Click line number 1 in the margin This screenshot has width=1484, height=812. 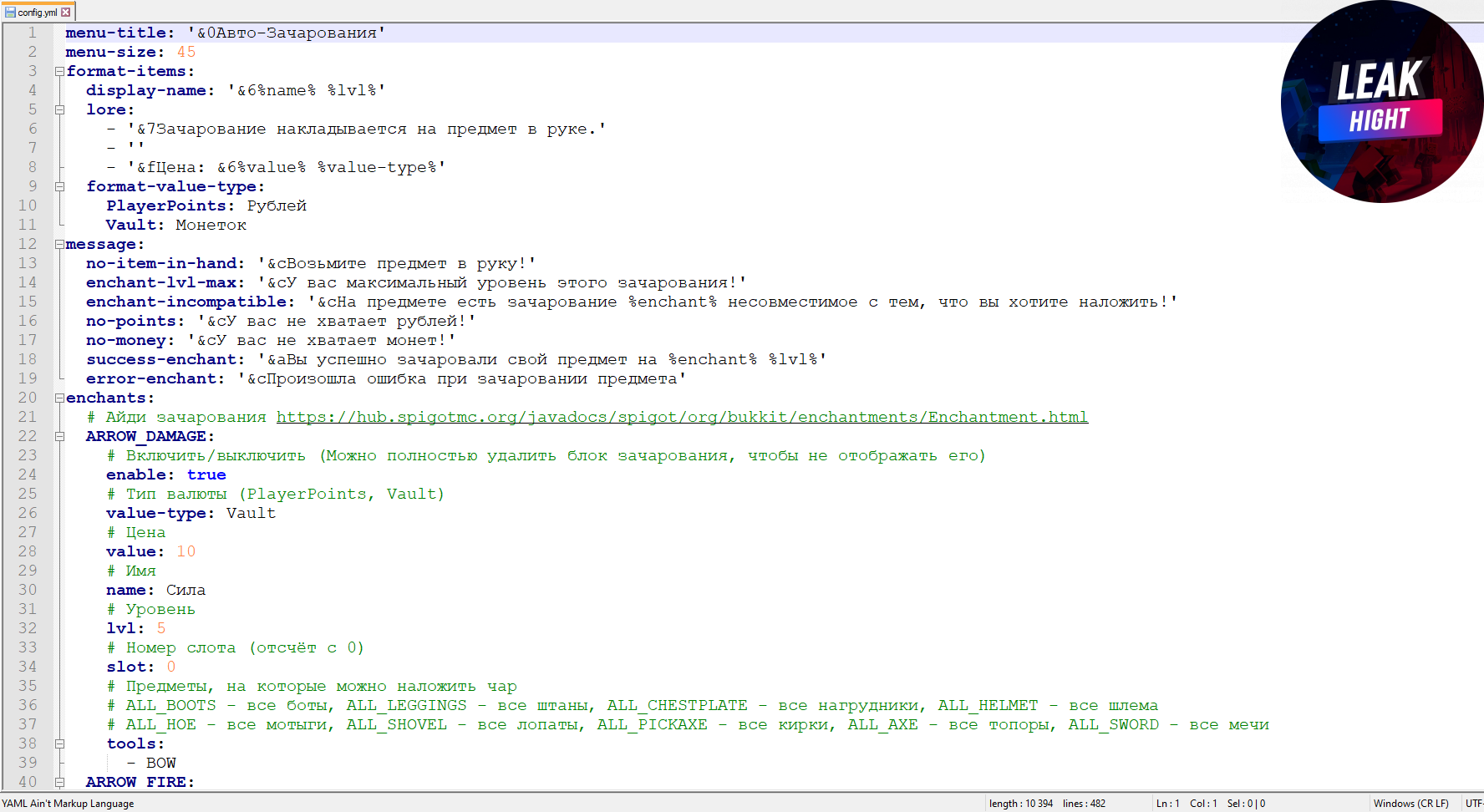pyautogui.click(x=33, y=33)
